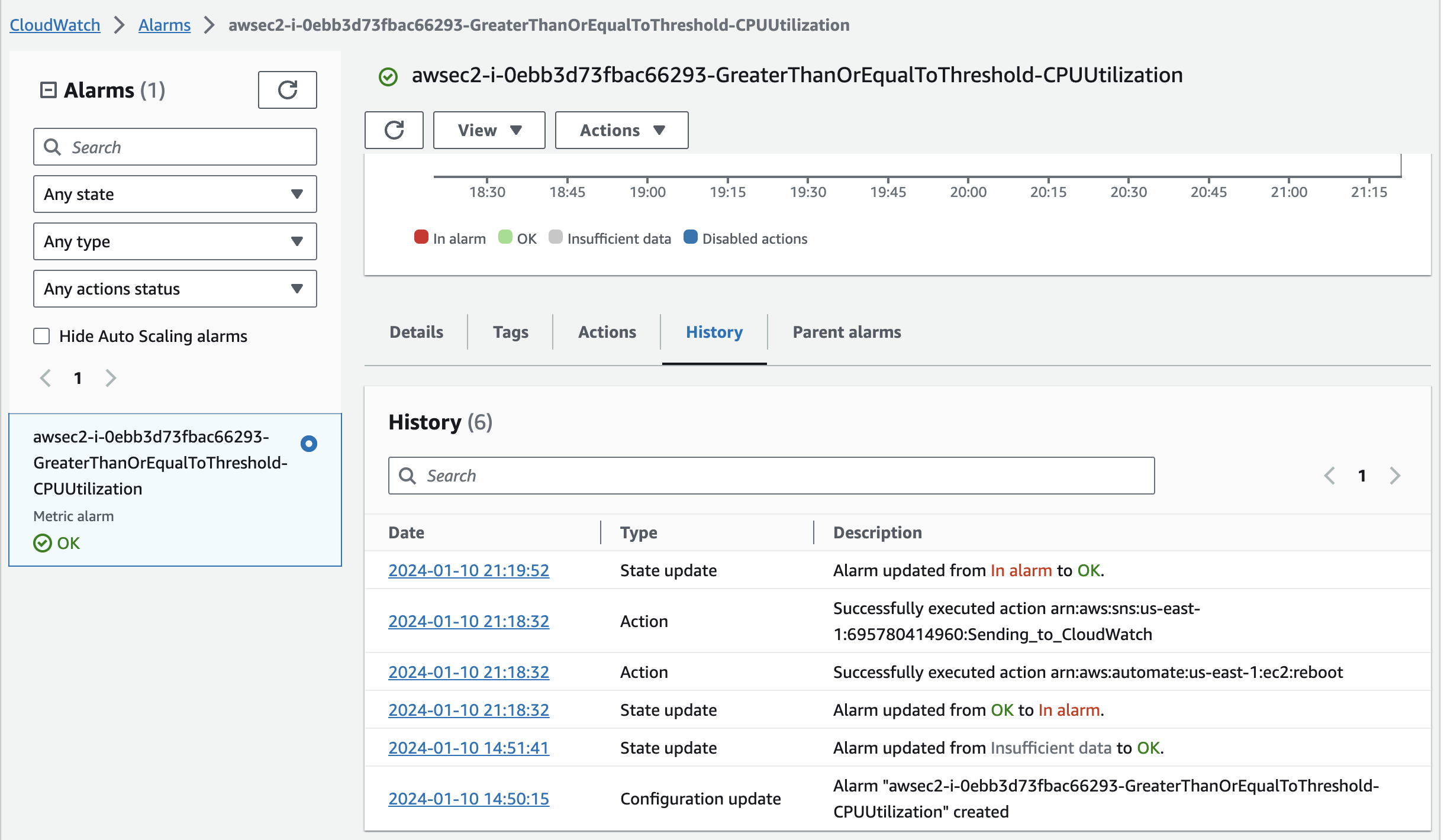Click the refresh icon beside View
The image size is (1444, 840).
coord(394,130)
